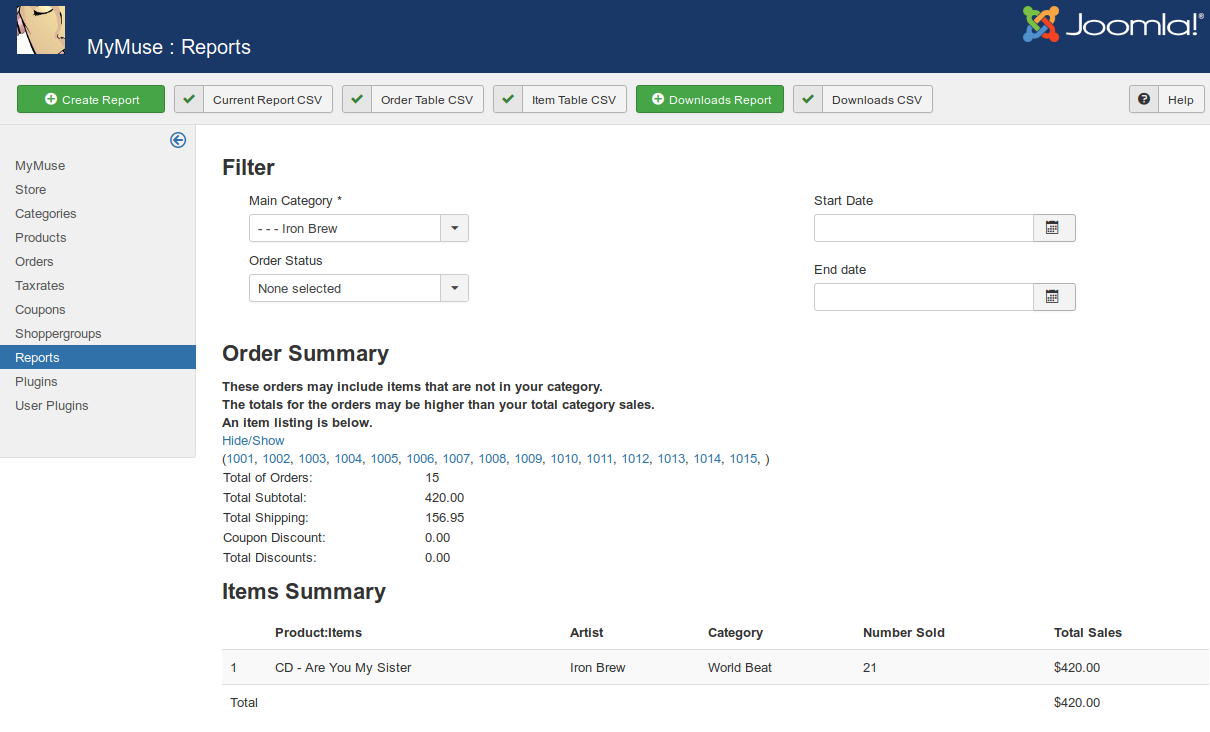Click the checkmark beside Downloads CSV
This screenshot has width=1210, height=732.
[808, 99]
